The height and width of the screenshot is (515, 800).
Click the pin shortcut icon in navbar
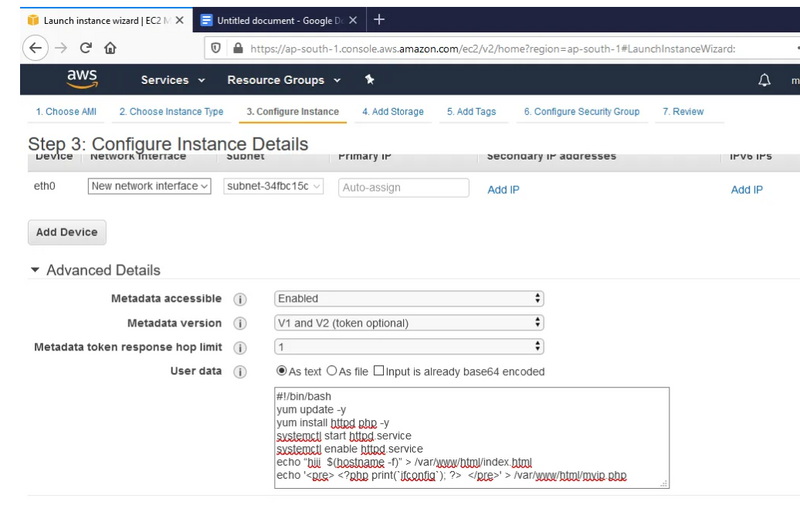369,80
